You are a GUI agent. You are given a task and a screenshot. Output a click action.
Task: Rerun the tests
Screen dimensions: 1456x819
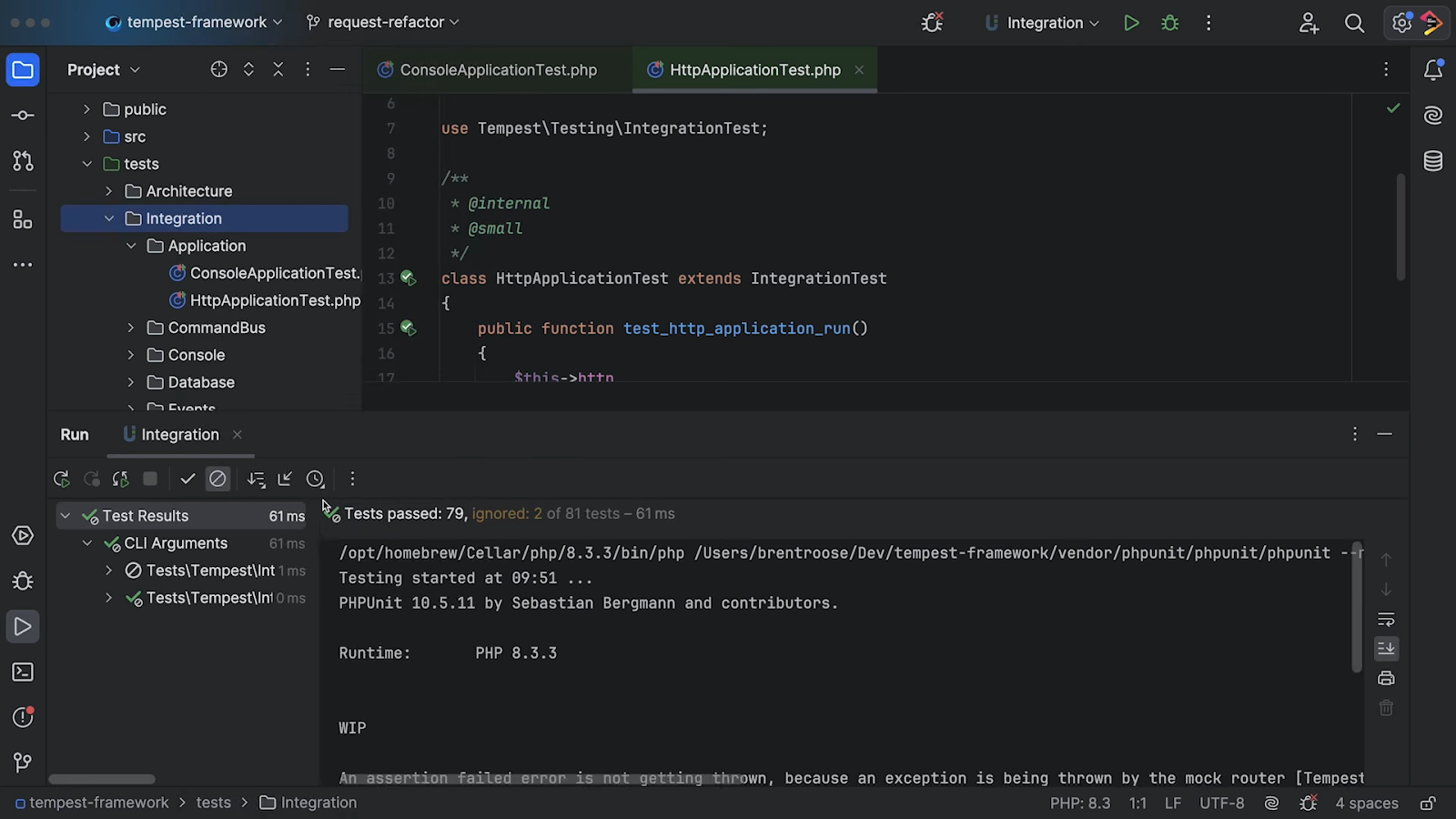(x=62, y=479)
